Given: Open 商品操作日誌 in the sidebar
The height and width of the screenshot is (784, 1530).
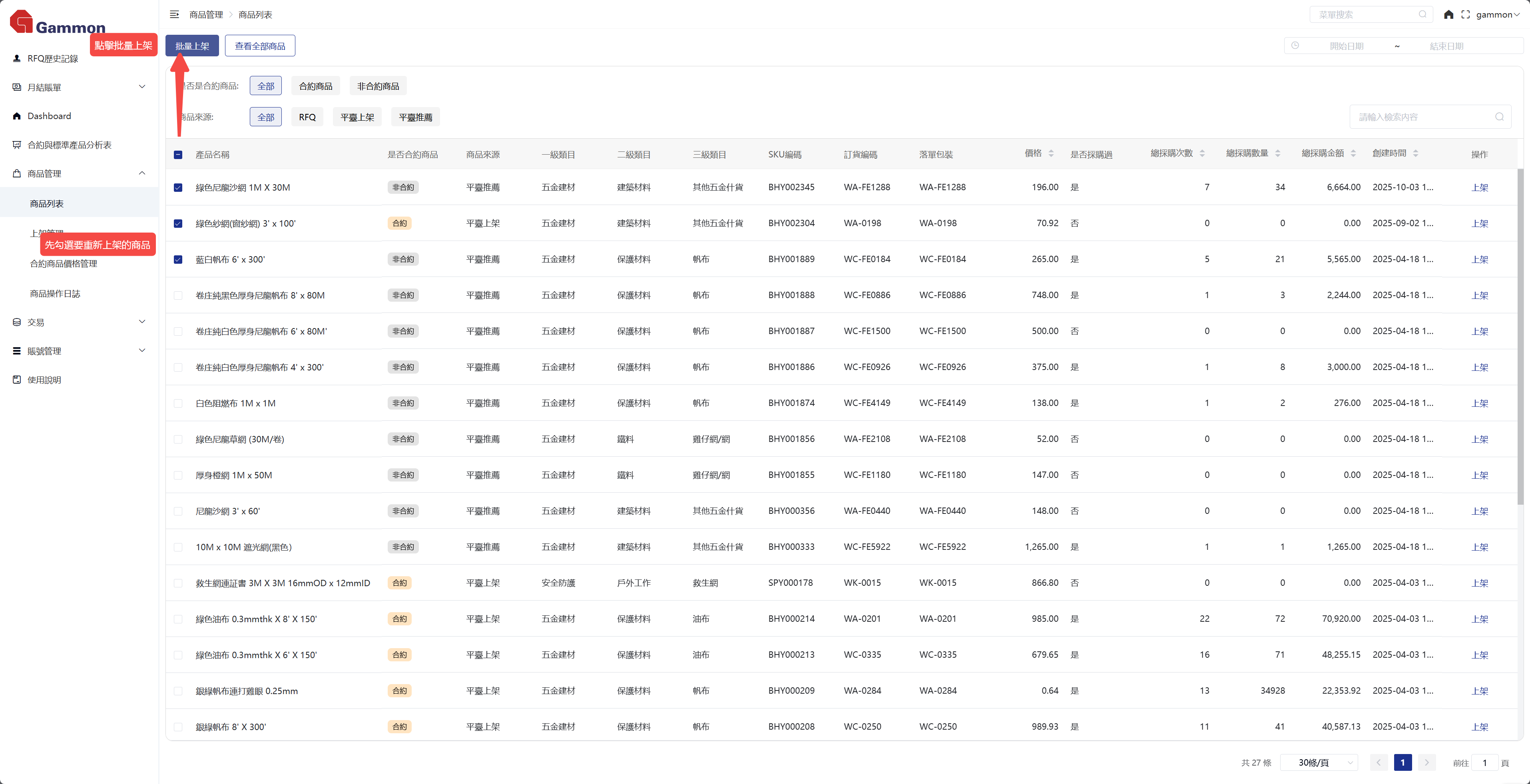Looking at the screenshot, I should pos(55,293).
